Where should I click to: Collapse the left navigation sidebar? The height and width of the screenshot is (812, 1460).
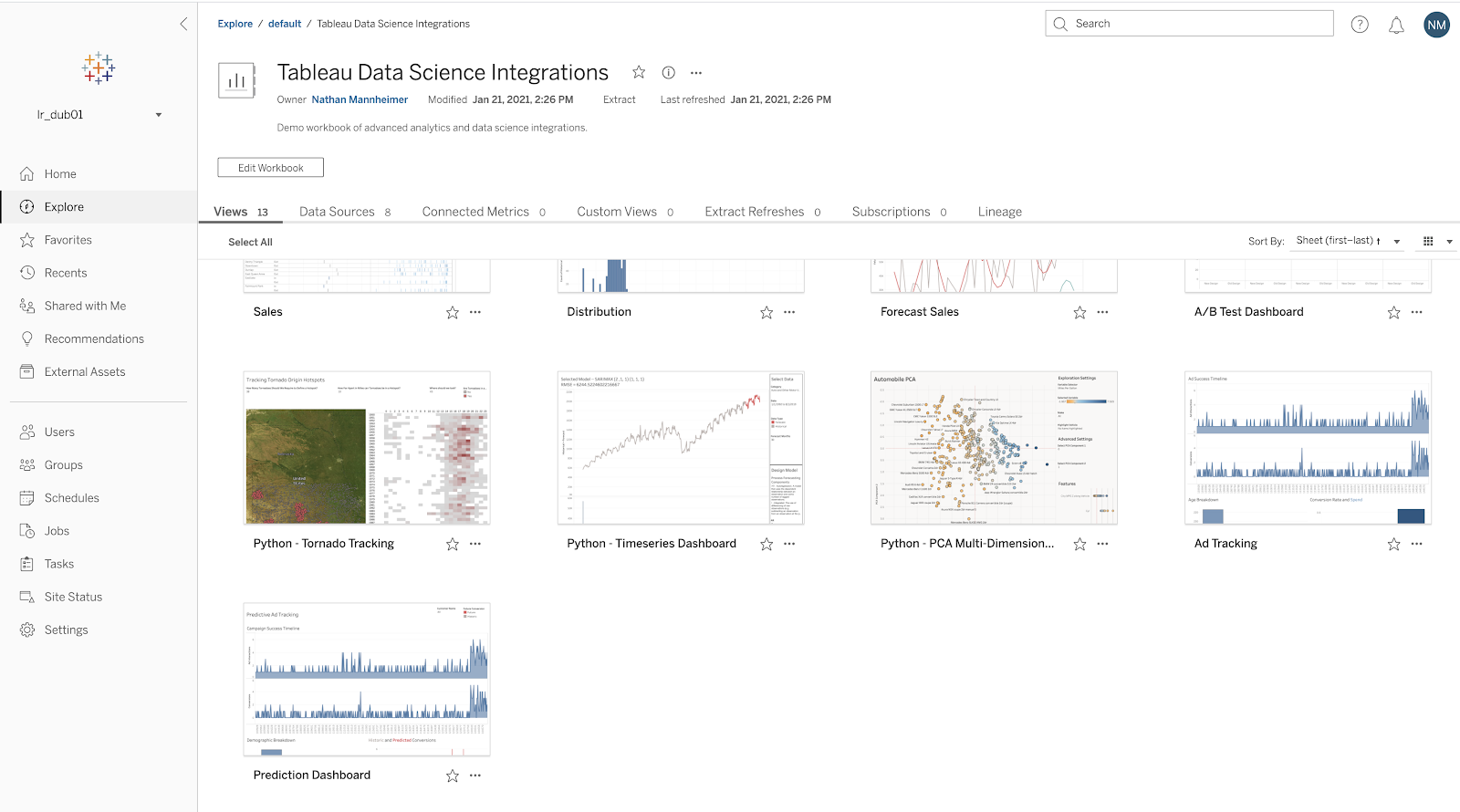[x=183, y=24]
